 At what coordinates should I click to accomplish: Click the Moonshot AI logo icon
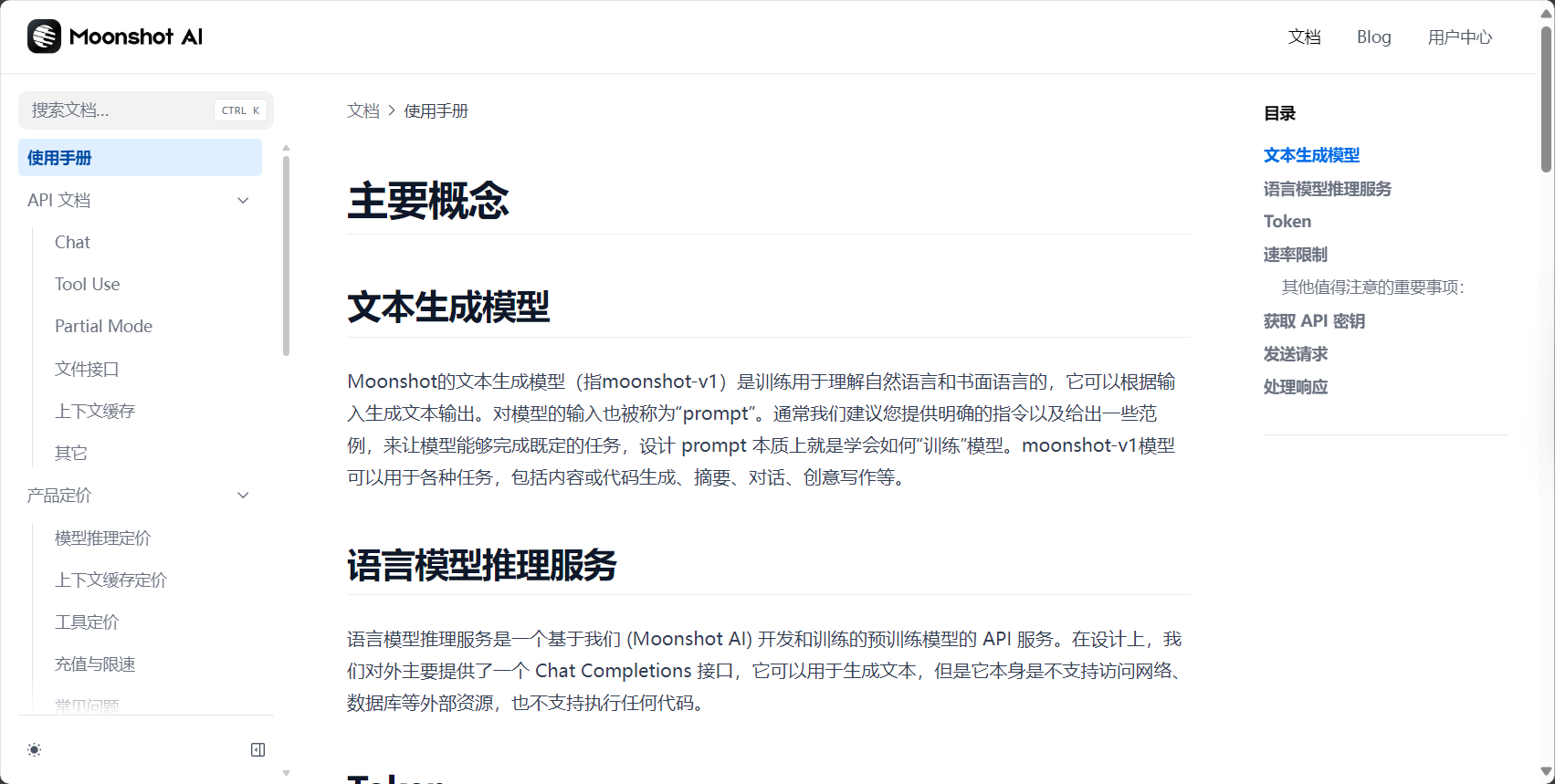44,37
